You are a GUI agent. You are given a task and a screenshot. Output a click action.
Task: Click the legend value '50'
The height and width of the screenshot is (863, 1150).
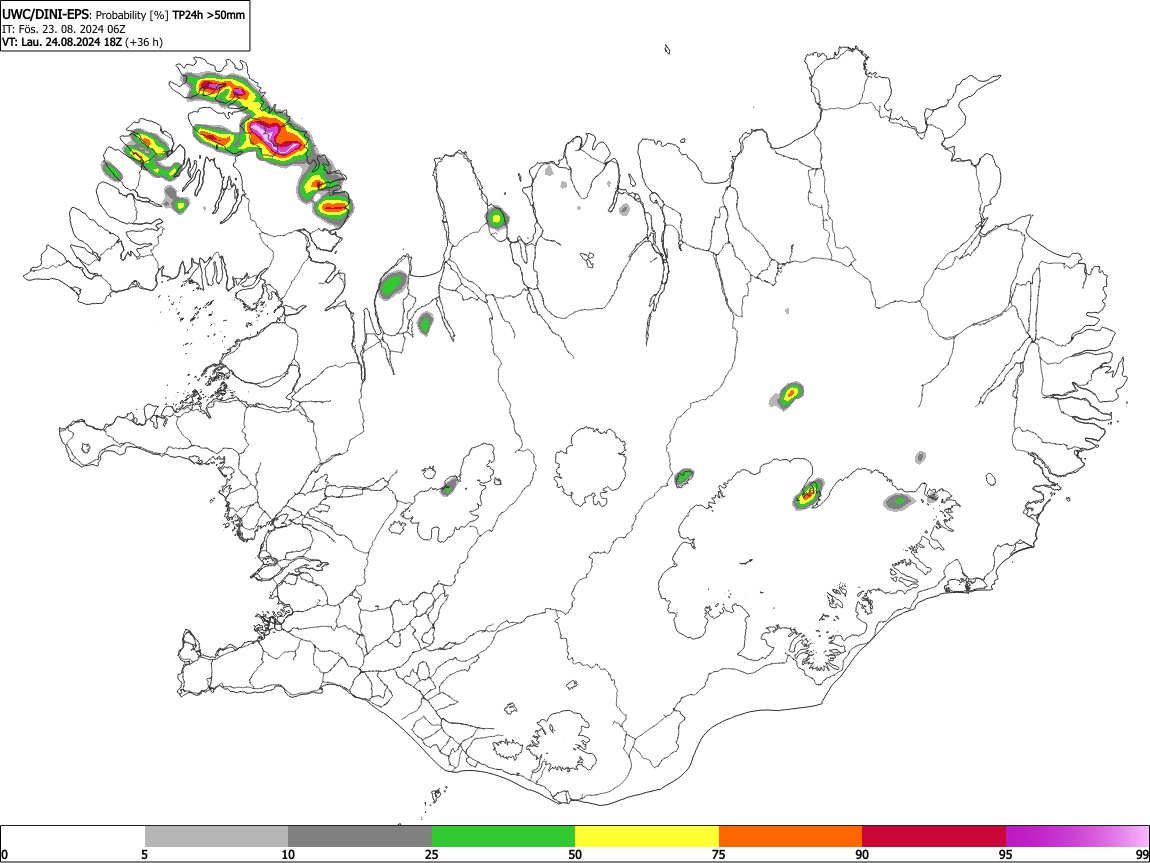tap(575, 854)
